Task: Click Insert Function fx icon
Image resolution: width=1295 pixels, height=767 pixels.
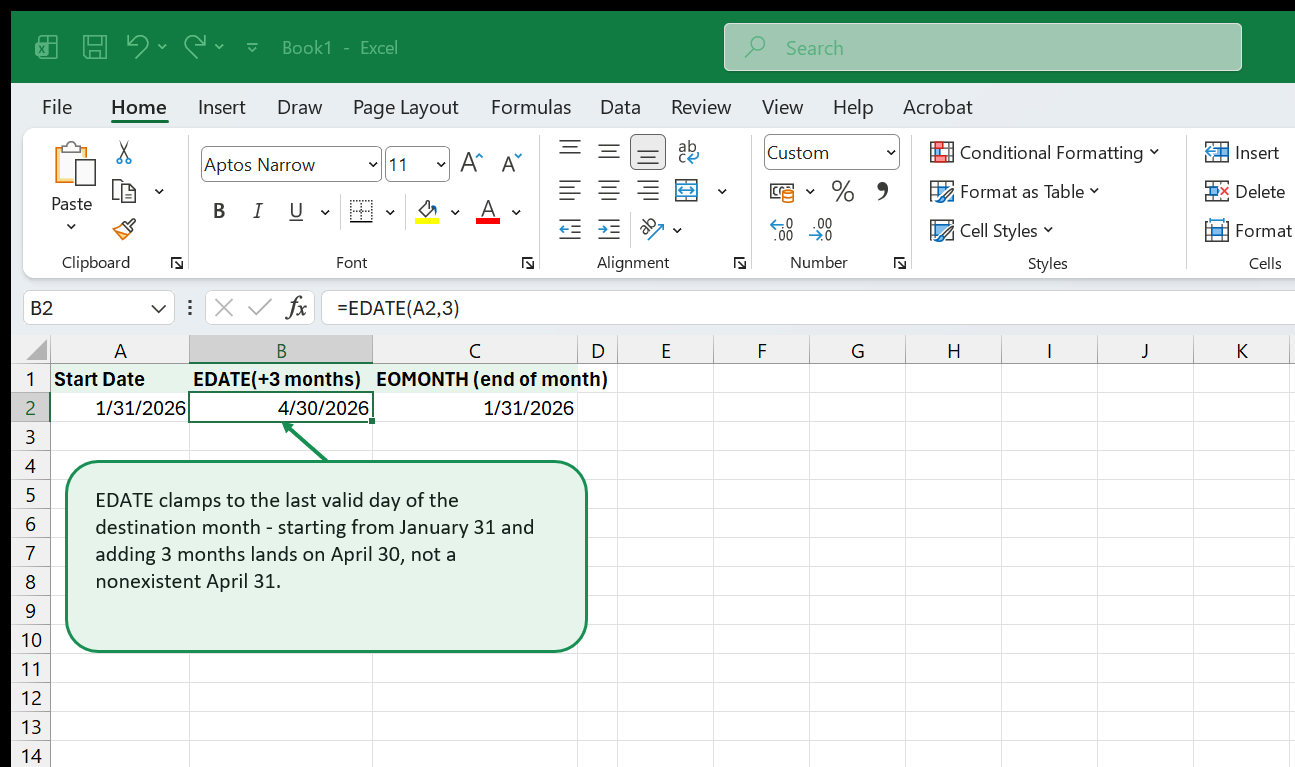Action: point(296,308)
